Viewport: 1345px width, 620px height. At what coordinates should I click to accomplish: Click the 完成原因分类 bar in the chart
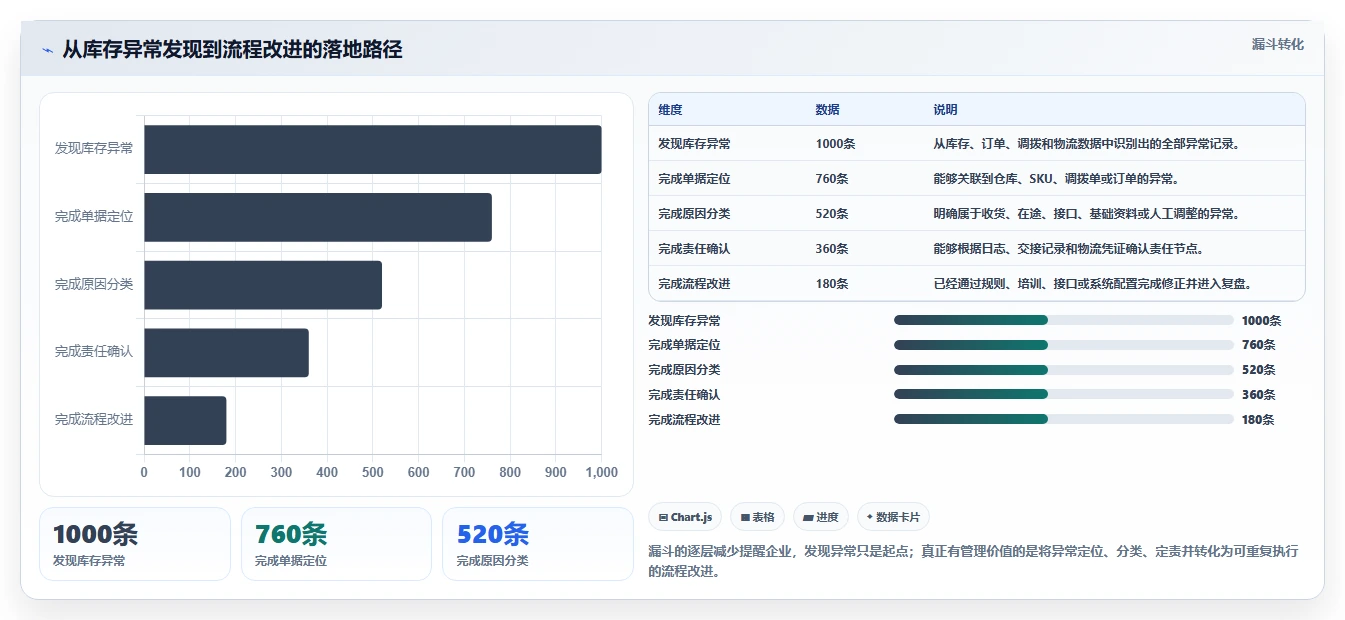coord(263,285)
